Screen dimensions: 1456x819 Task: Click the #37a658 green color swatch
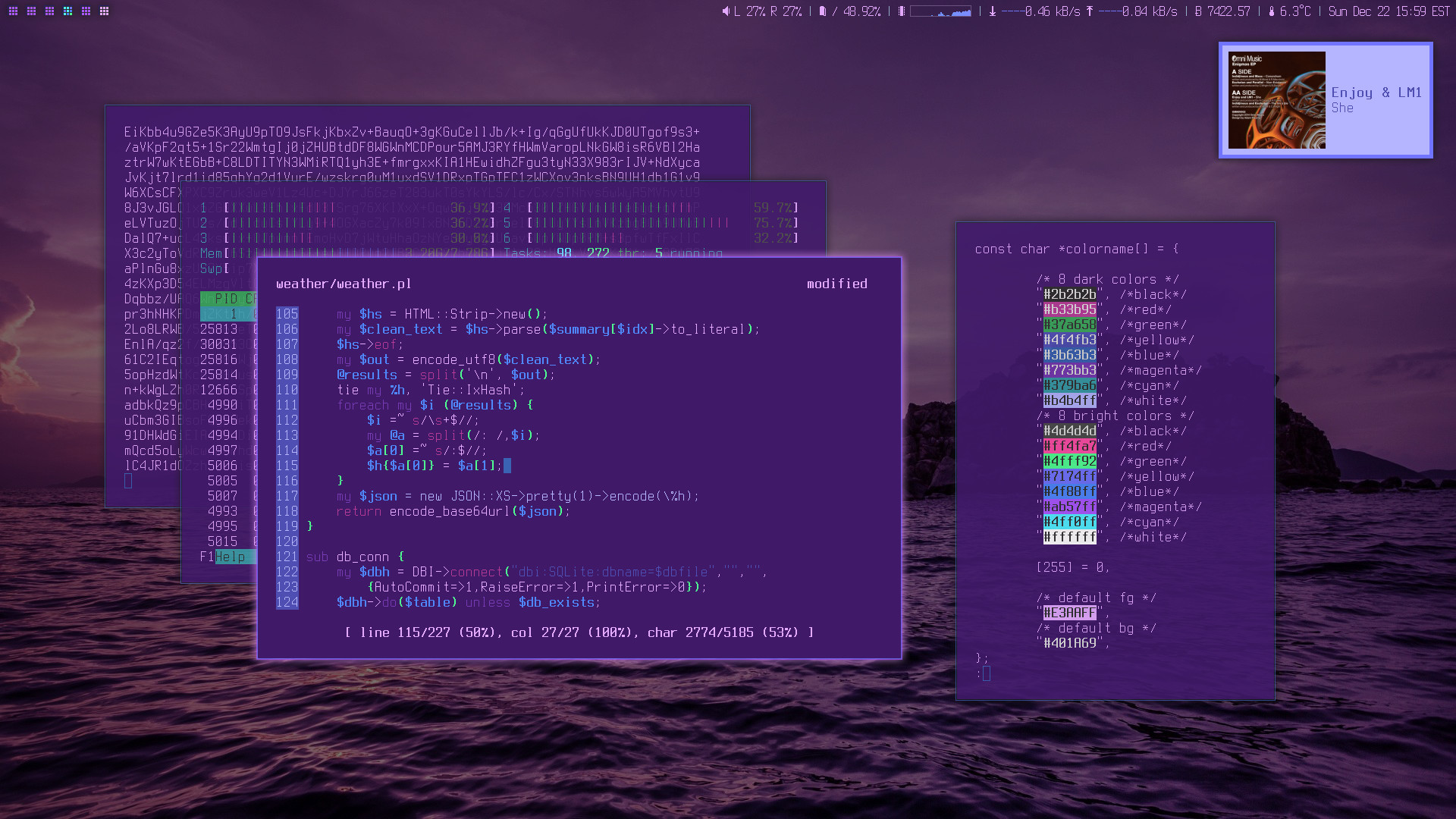[x=1069, y=325]
